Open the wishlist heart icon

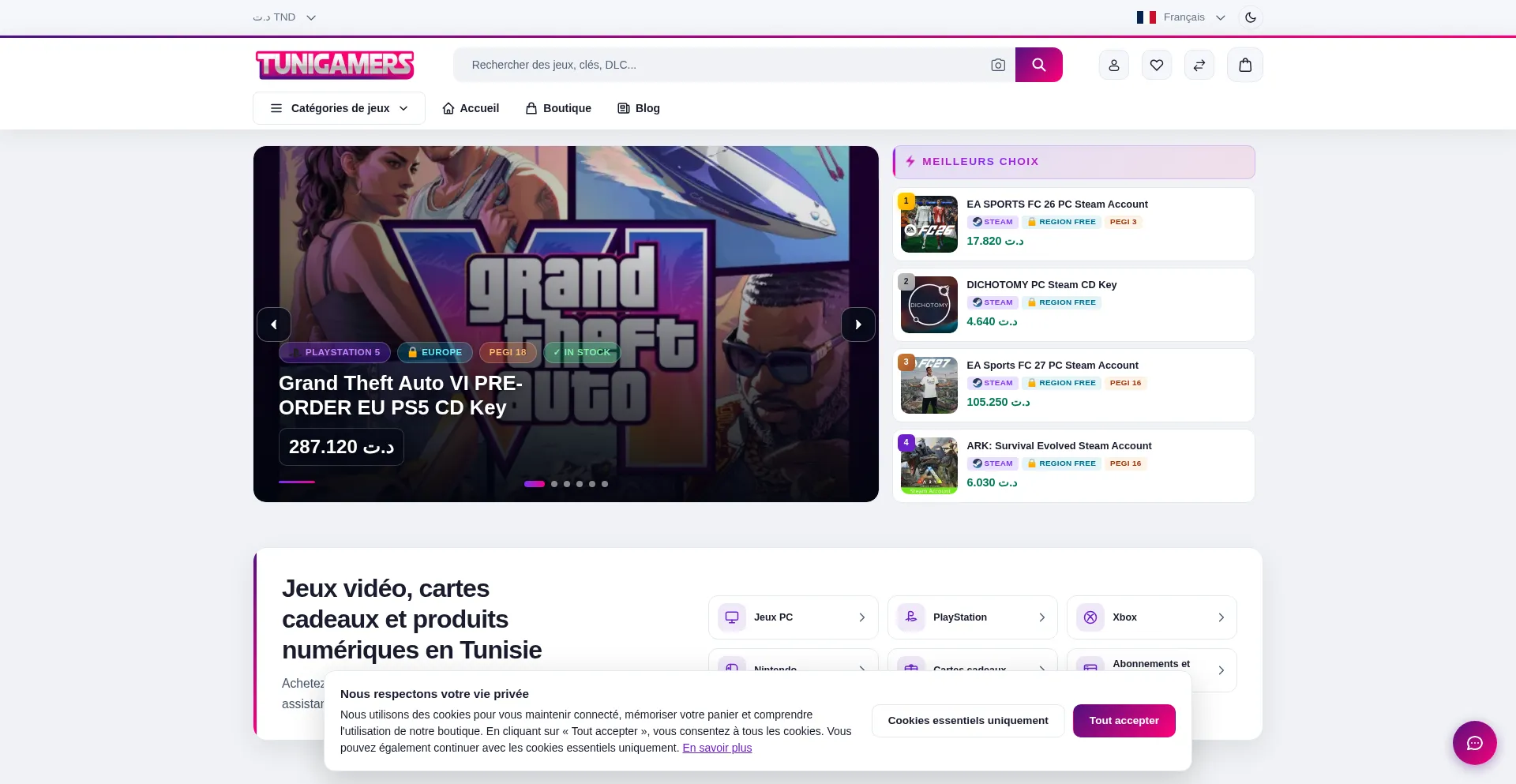click(x=1157, y=65)
